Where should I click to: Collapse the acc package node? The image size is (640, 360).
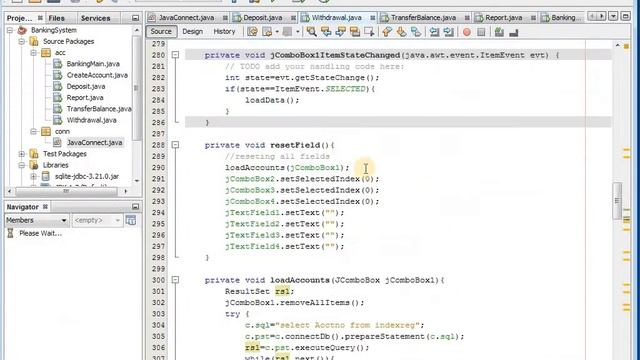point(33,53)
